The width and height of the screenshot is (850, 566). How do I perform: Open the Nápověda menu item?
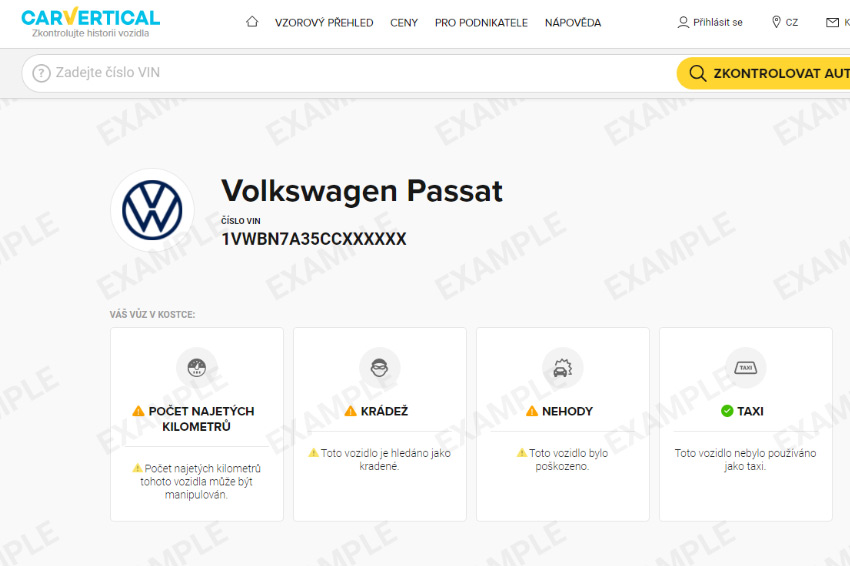tap(573, 23)
